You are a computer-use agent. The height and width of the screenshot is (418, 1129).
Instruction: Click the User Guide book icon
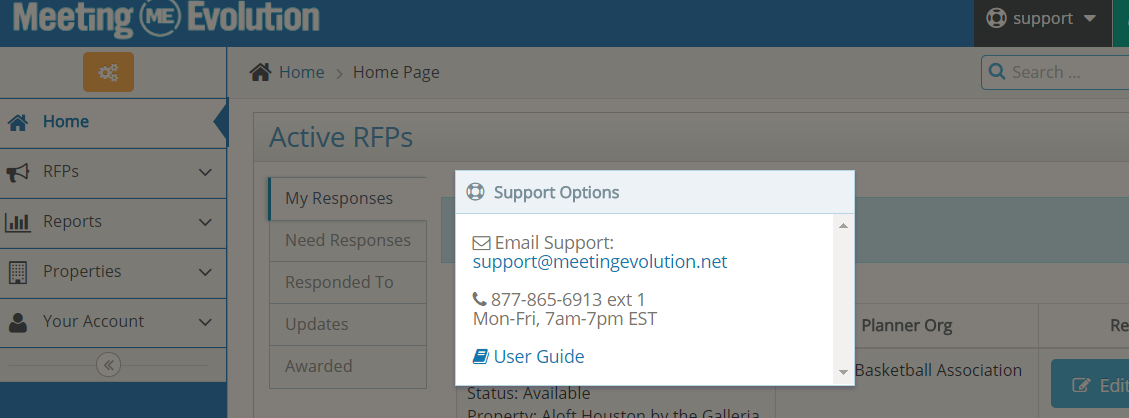point(481,357)
